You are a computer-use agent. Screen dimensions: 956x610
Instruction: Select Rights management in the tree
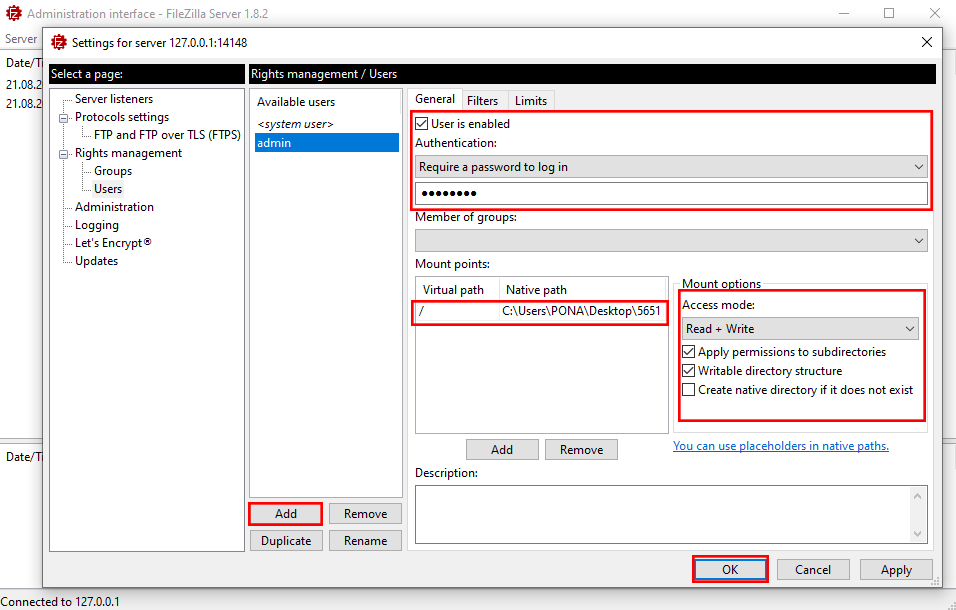[128, 153]
